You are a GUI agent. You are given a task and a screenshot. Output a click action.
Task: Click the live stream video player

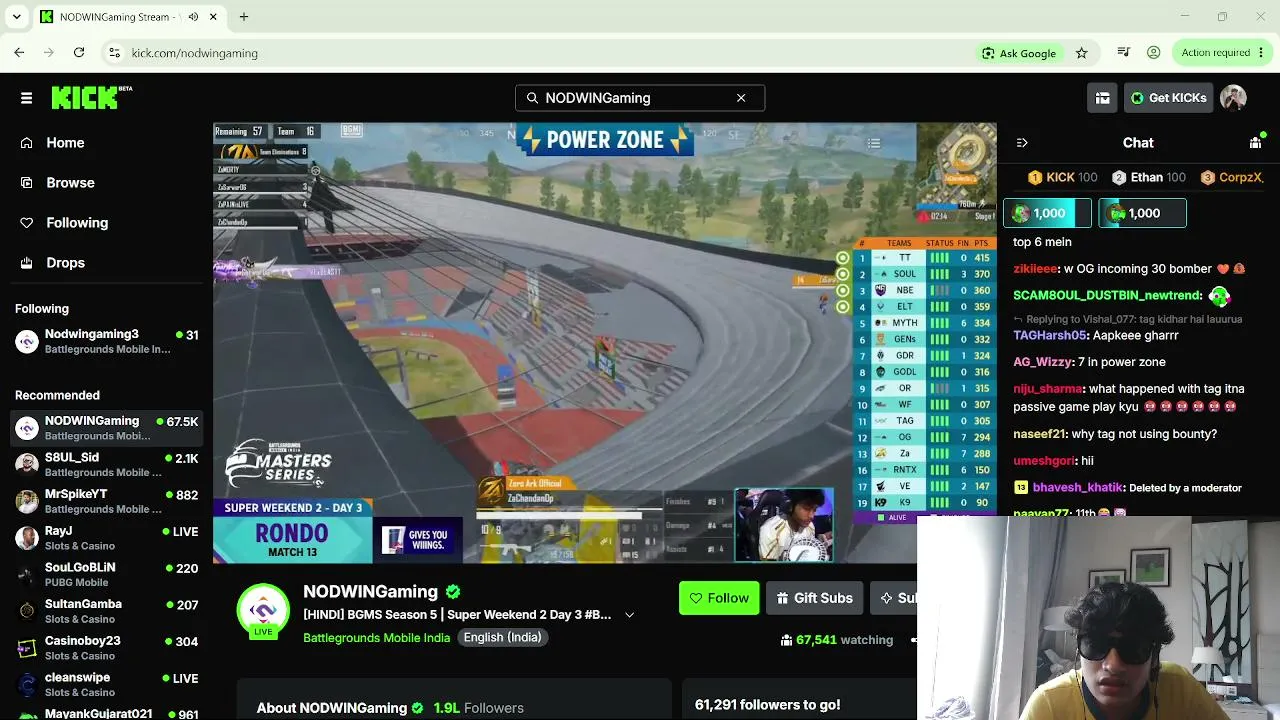[x=605, y=343]
